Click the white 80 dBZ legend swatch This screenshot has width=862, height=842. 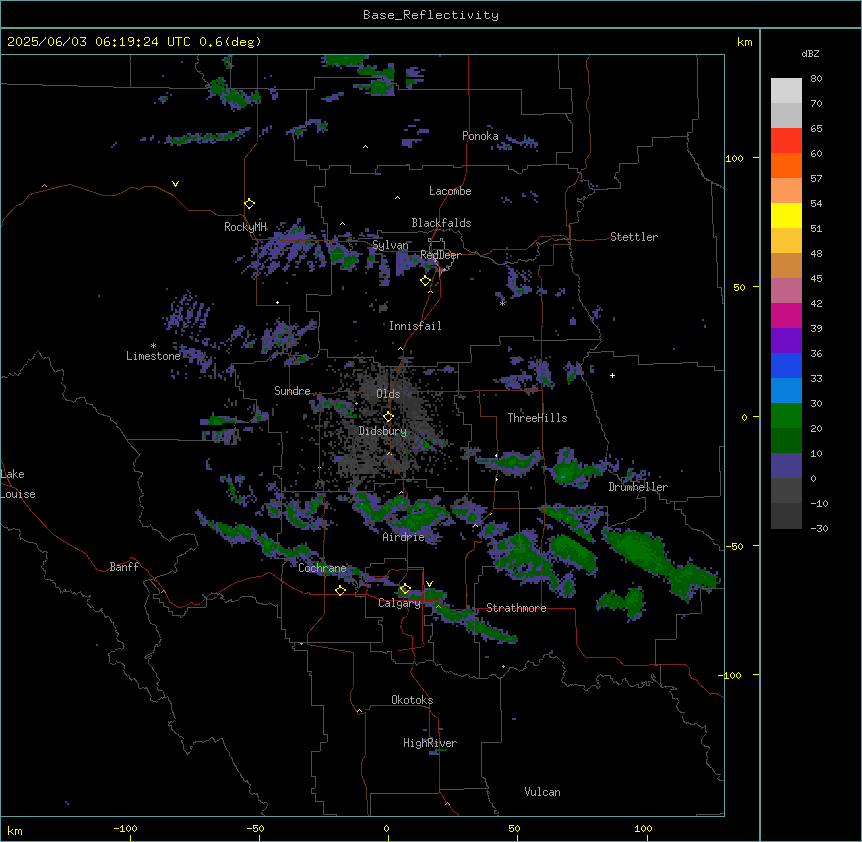[786, 91]
